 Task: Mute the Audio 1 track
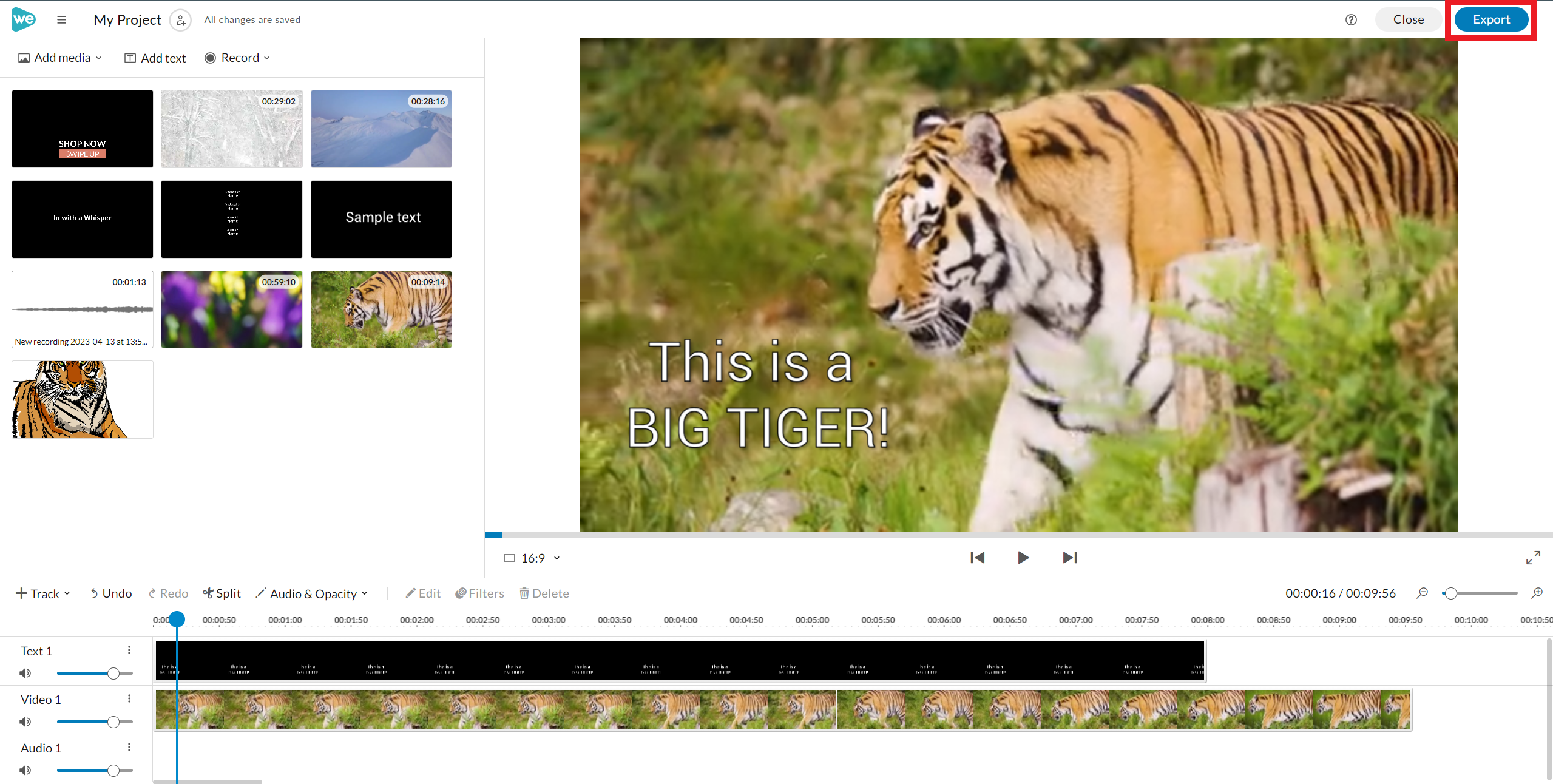click(x=25, y=770)
